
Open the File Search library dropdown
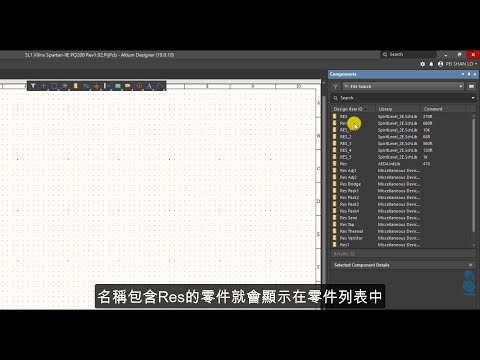[403, 86]
